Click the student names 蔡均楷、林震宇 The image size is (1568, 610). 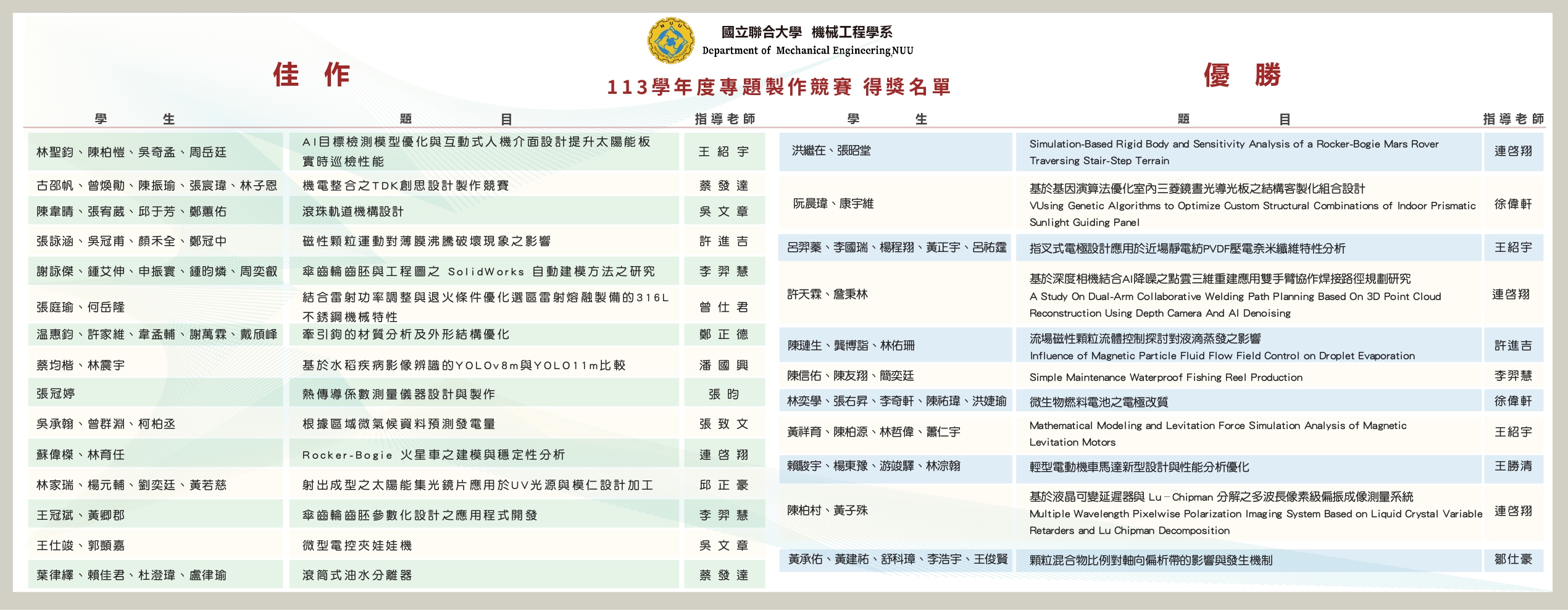tap(81, 365)
